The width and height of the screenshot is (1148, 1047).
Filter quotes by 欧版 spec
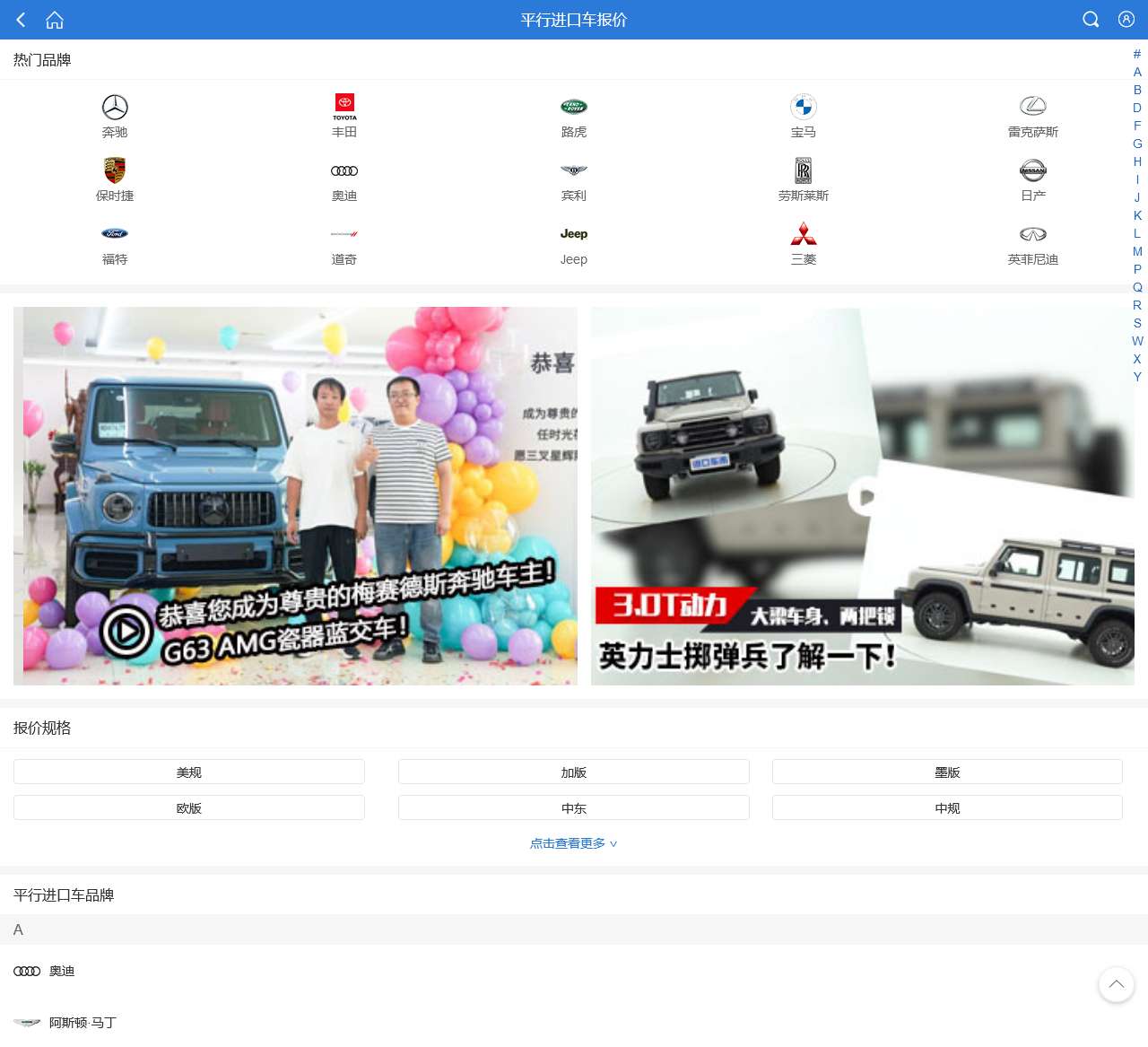pos(189,807)
